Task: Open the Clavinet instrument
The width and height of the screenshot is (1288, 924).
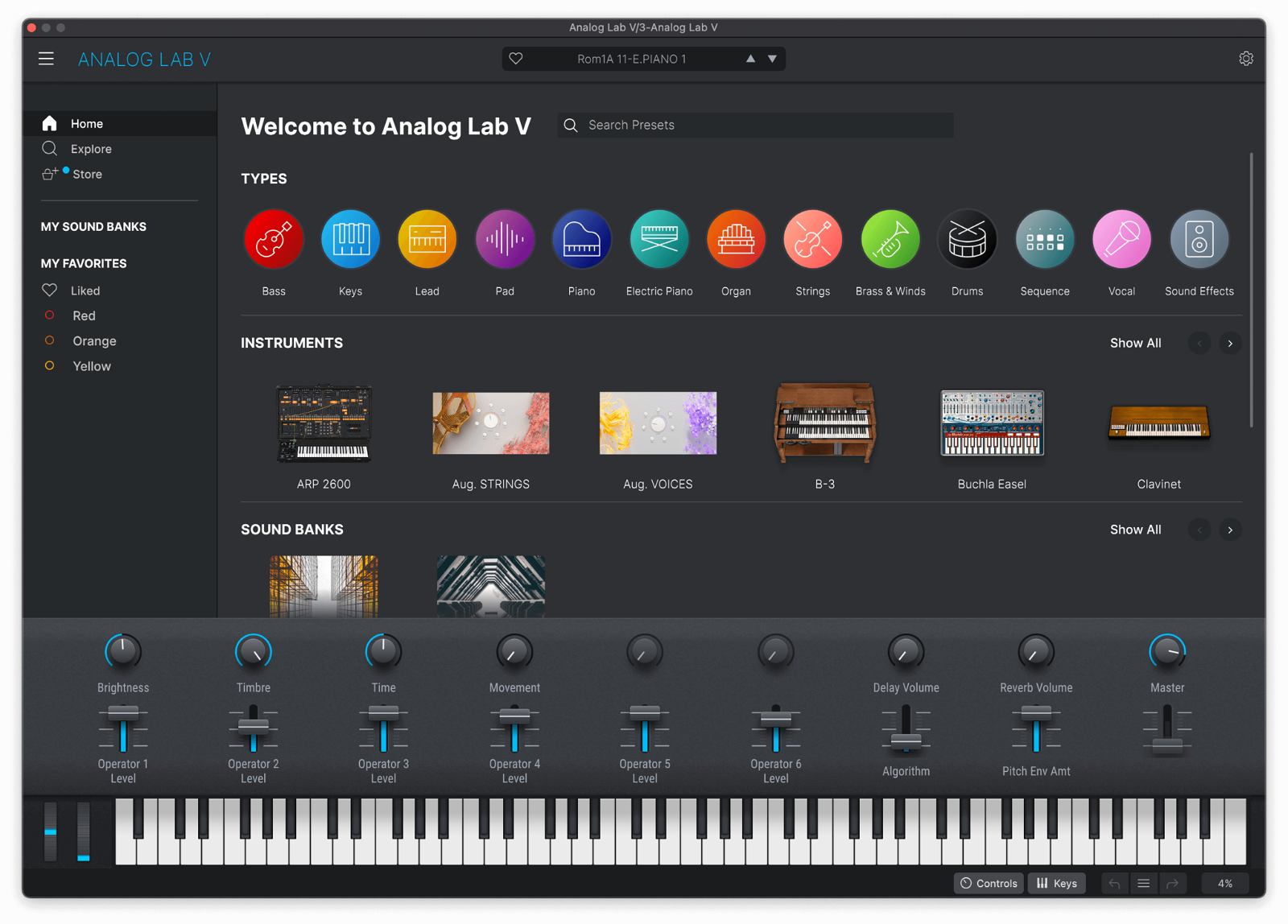Action: (x=1159, y=422)
